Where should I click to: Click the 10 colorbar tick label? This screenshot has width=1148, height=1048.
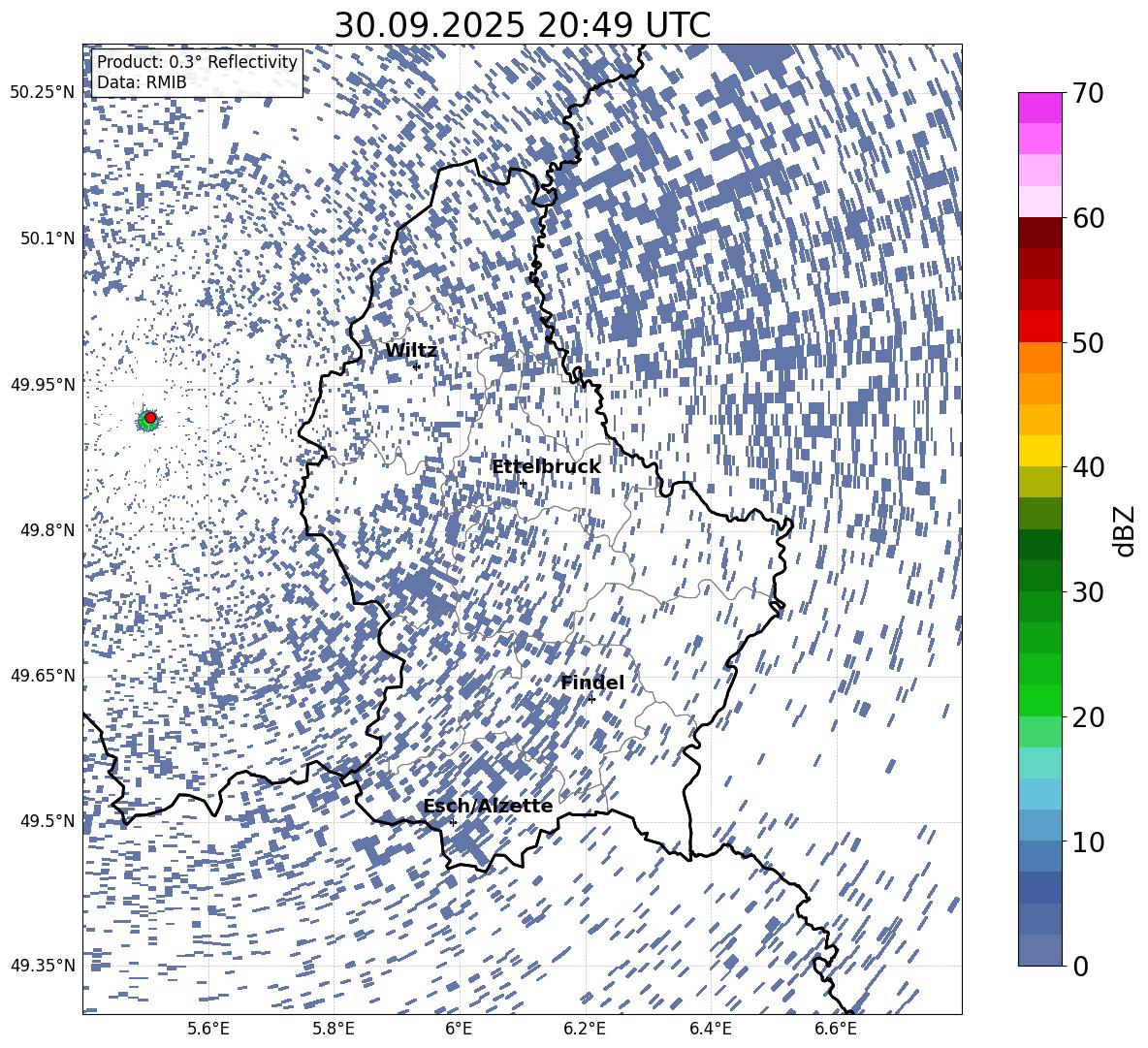pyautogui.click(x=1088, y=841)
